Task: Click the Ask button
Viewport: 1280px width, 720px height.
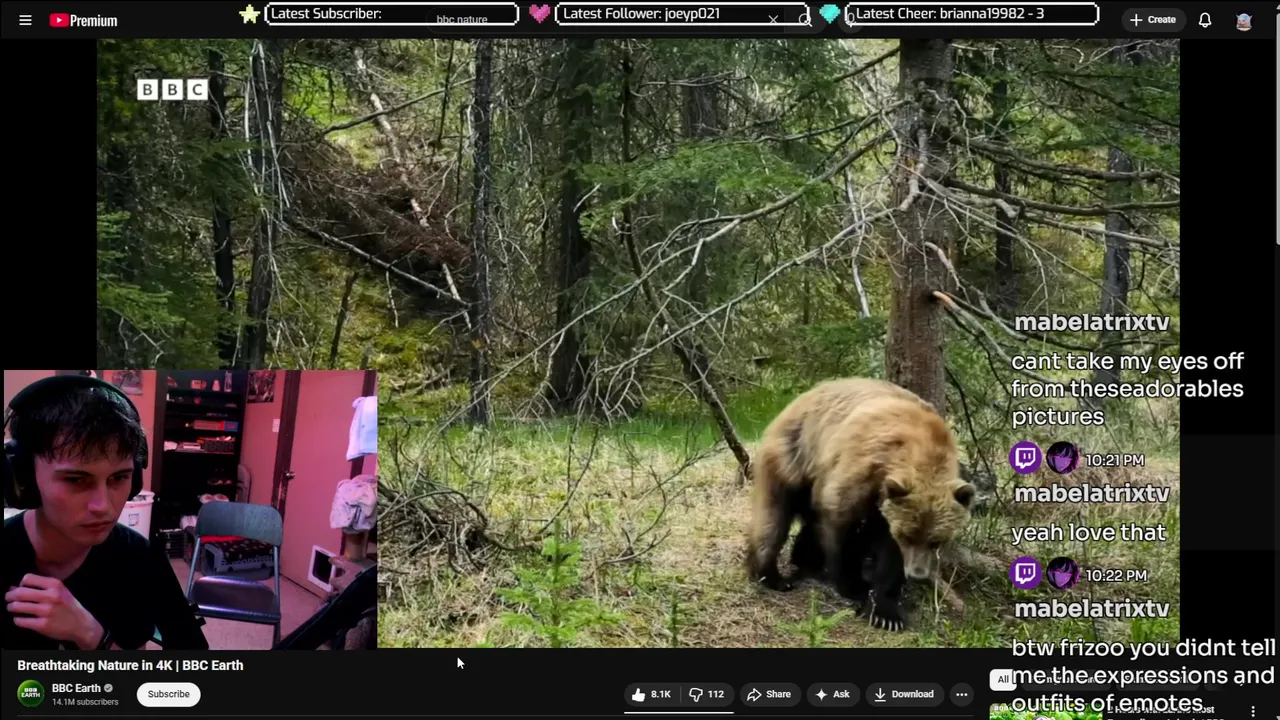Action: tap(832, 694)
